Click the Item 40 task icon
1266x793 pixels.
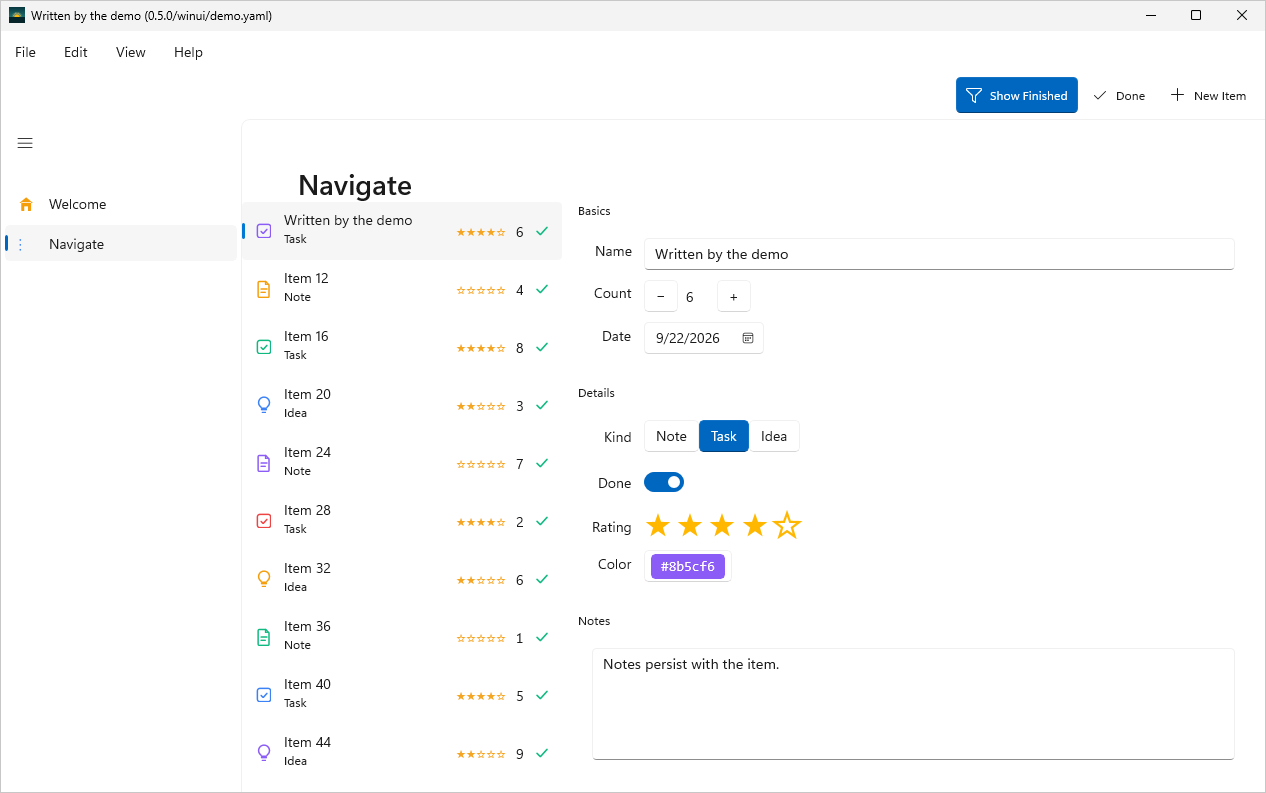264,695
